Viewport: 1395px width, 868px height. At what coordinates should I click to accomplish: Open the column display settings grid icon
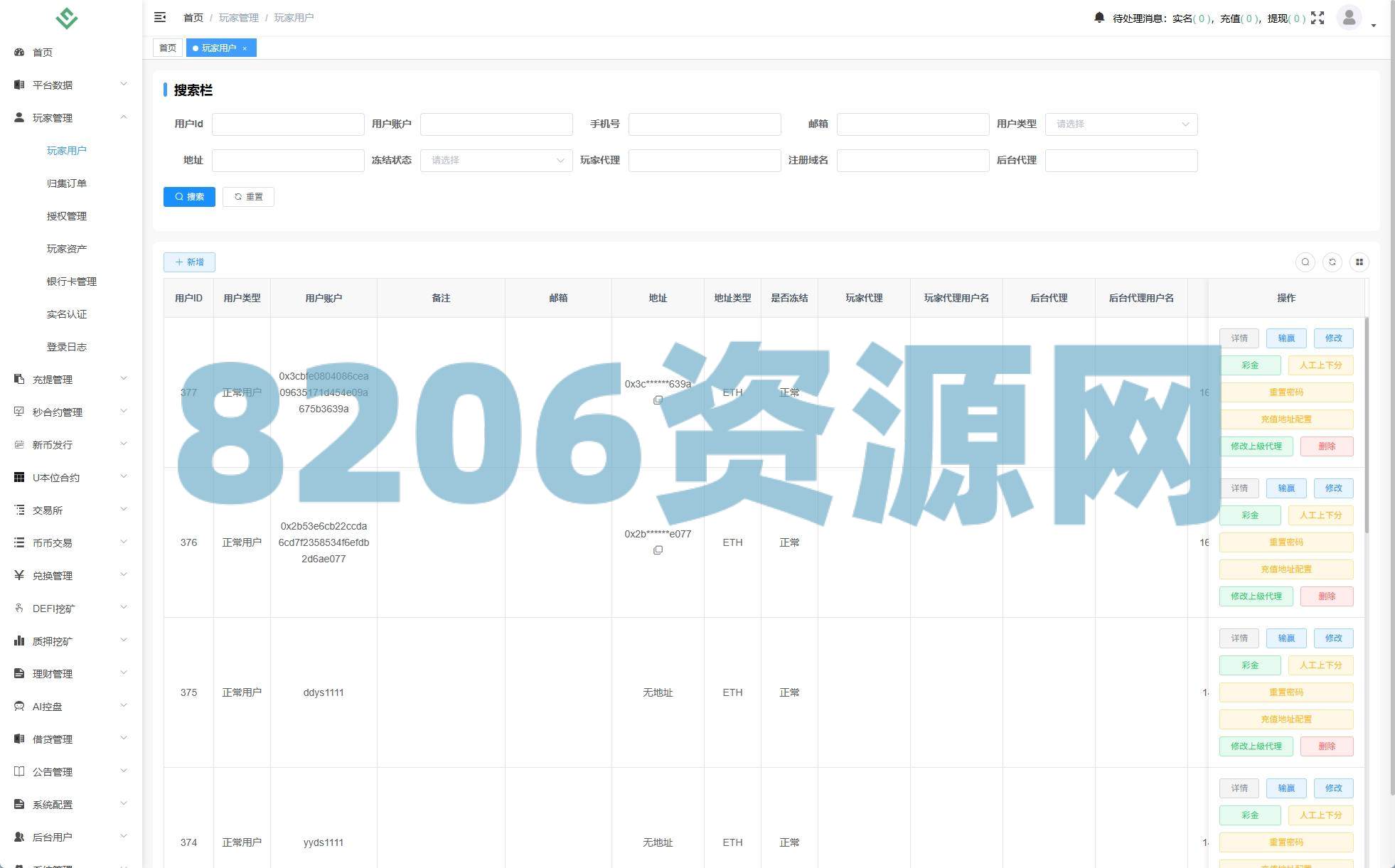tap(1359, 262)
